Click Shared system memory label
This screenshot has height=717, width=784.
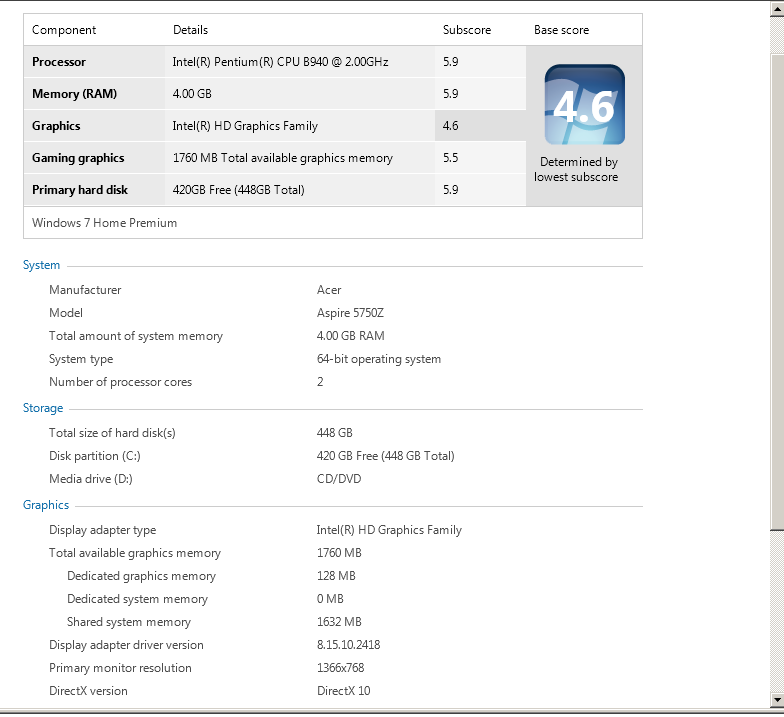[x=129, y=622]
